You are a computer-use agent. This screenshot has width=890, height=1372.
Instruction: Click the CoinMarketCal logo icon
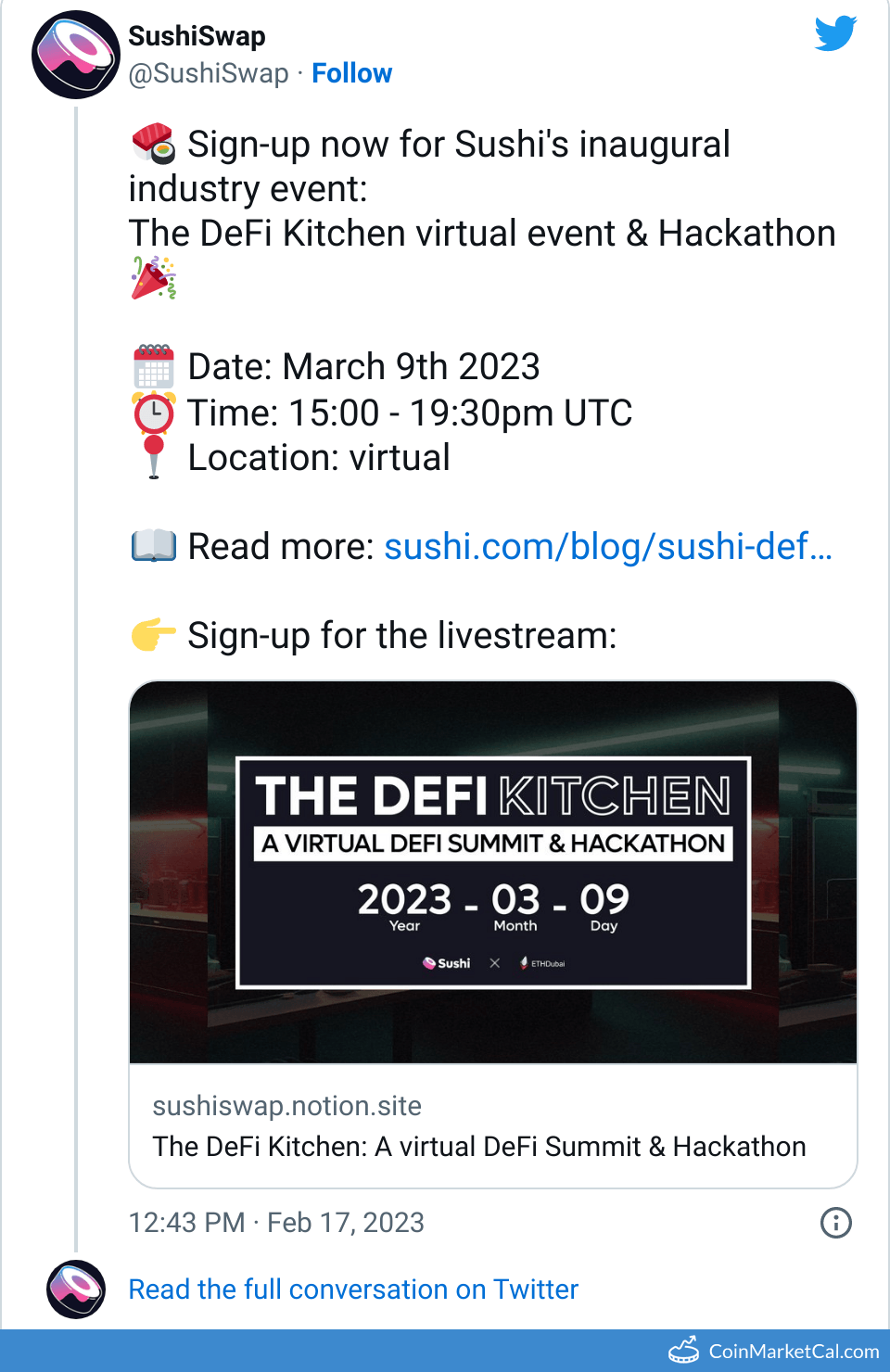coord(684,1351)
